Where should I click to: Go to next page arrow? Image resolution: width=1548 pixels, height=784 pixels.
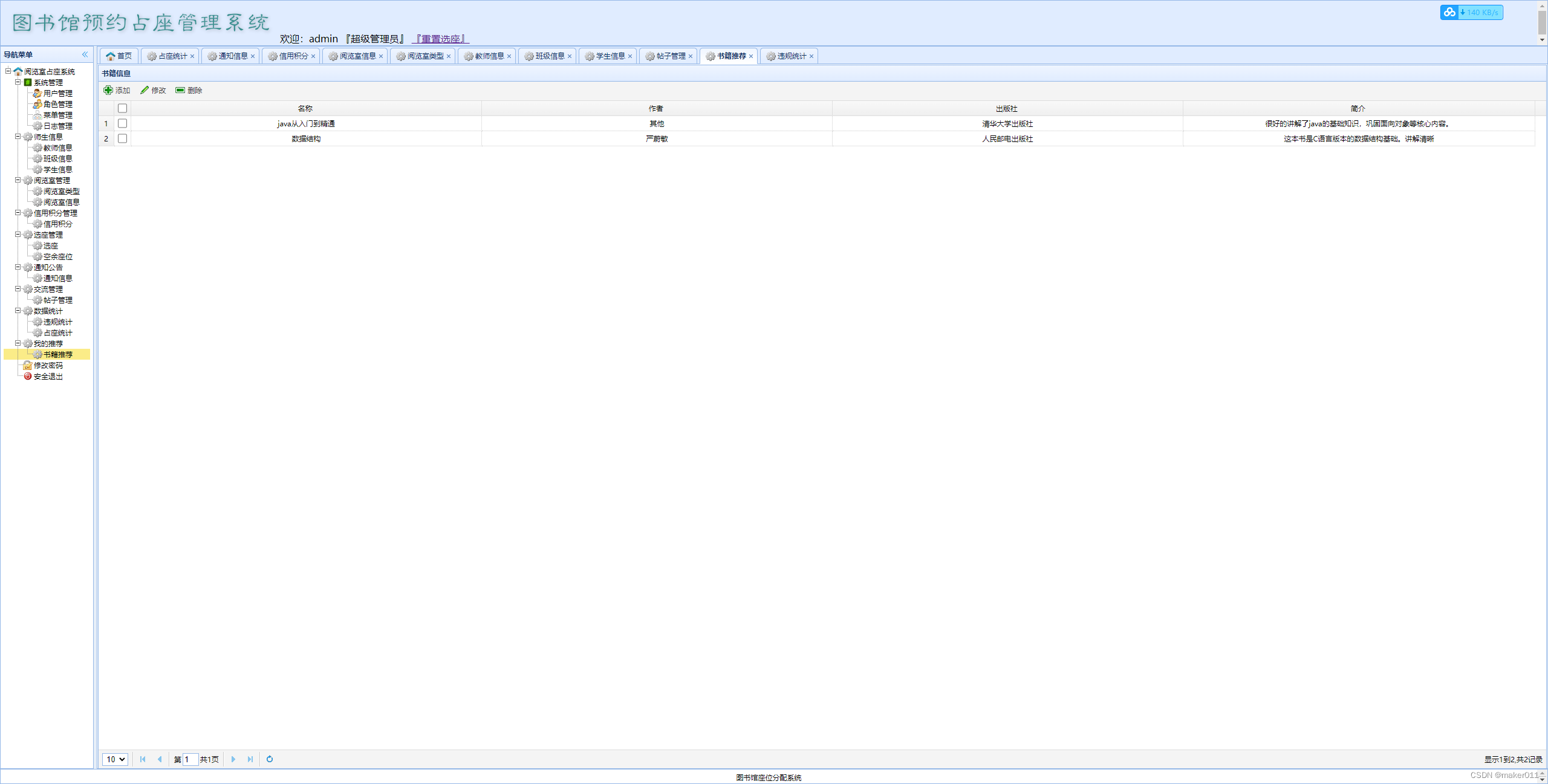233,759
